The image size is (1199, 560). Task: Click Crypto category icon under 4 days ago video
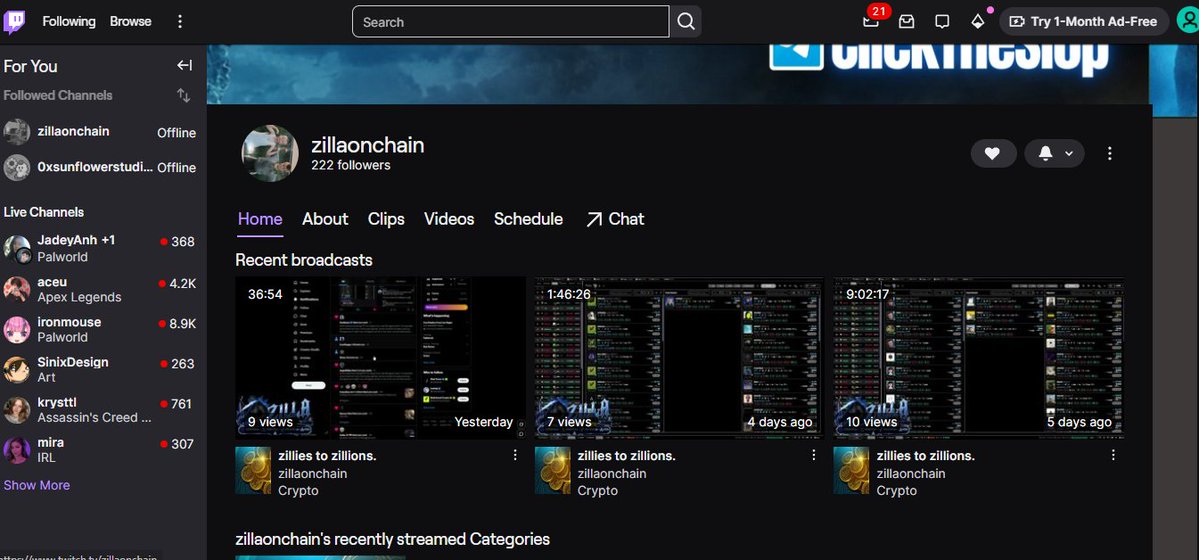click(x=553, y=470)
